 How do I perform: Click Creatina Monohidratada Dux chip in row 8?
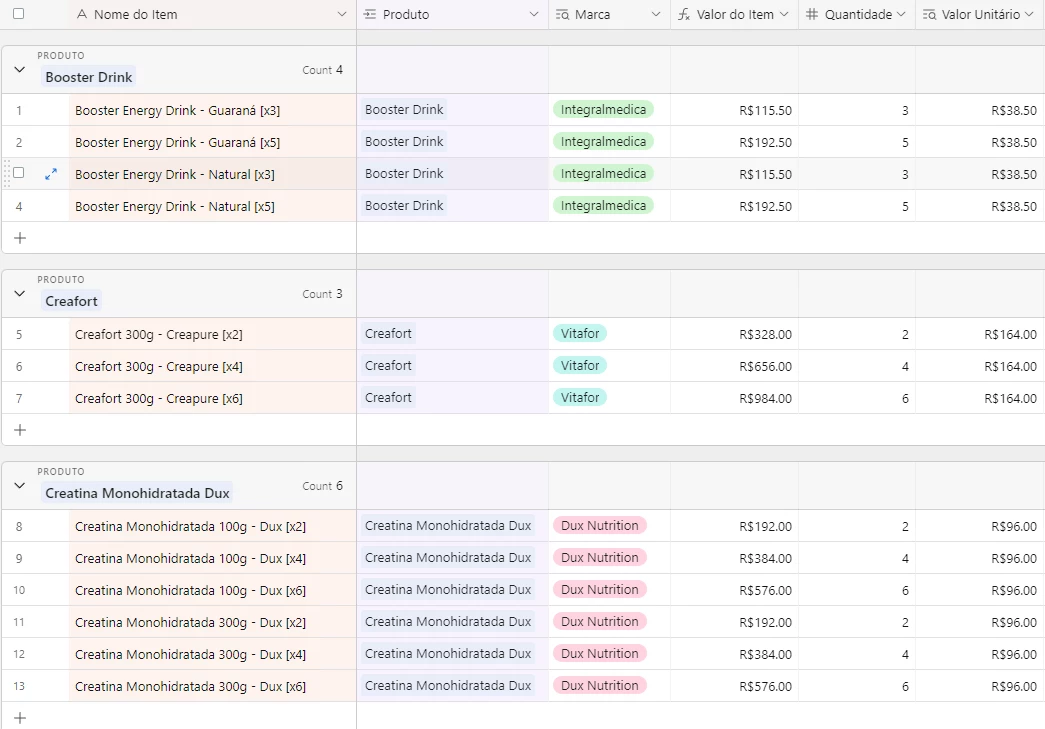pyautogui.click(x=448, y=525)
